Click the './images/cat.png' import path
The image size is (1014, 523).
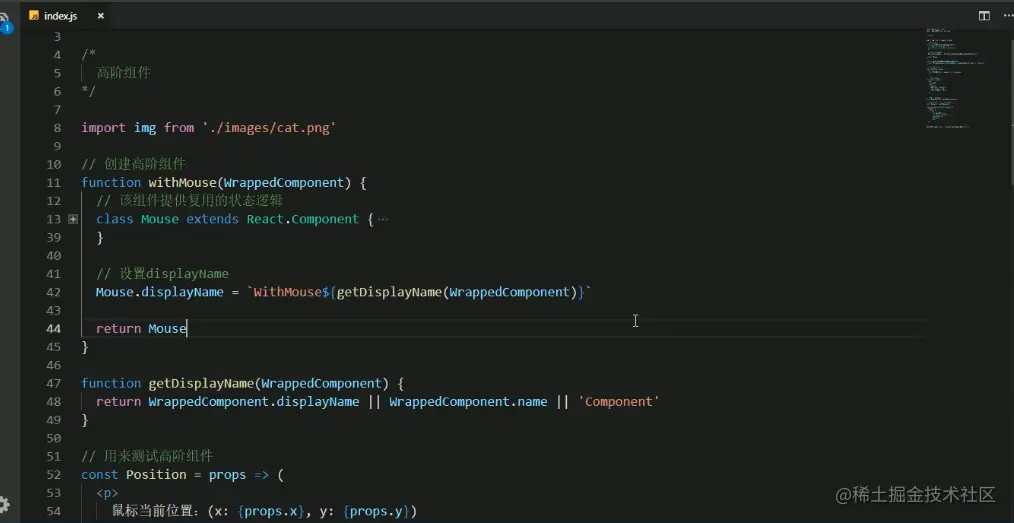coord(269,128)
